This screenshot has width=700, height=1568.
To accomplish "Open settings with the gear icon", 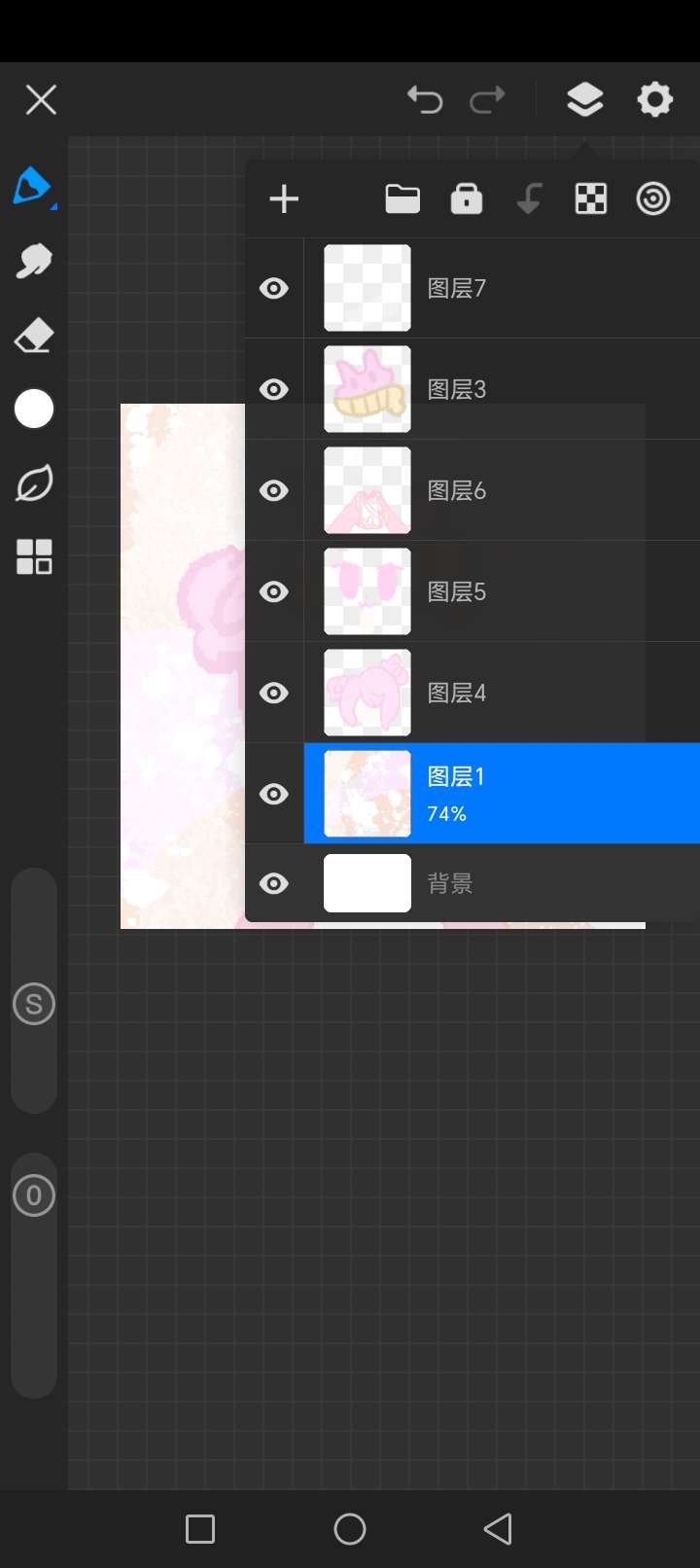I will [654, 99].
